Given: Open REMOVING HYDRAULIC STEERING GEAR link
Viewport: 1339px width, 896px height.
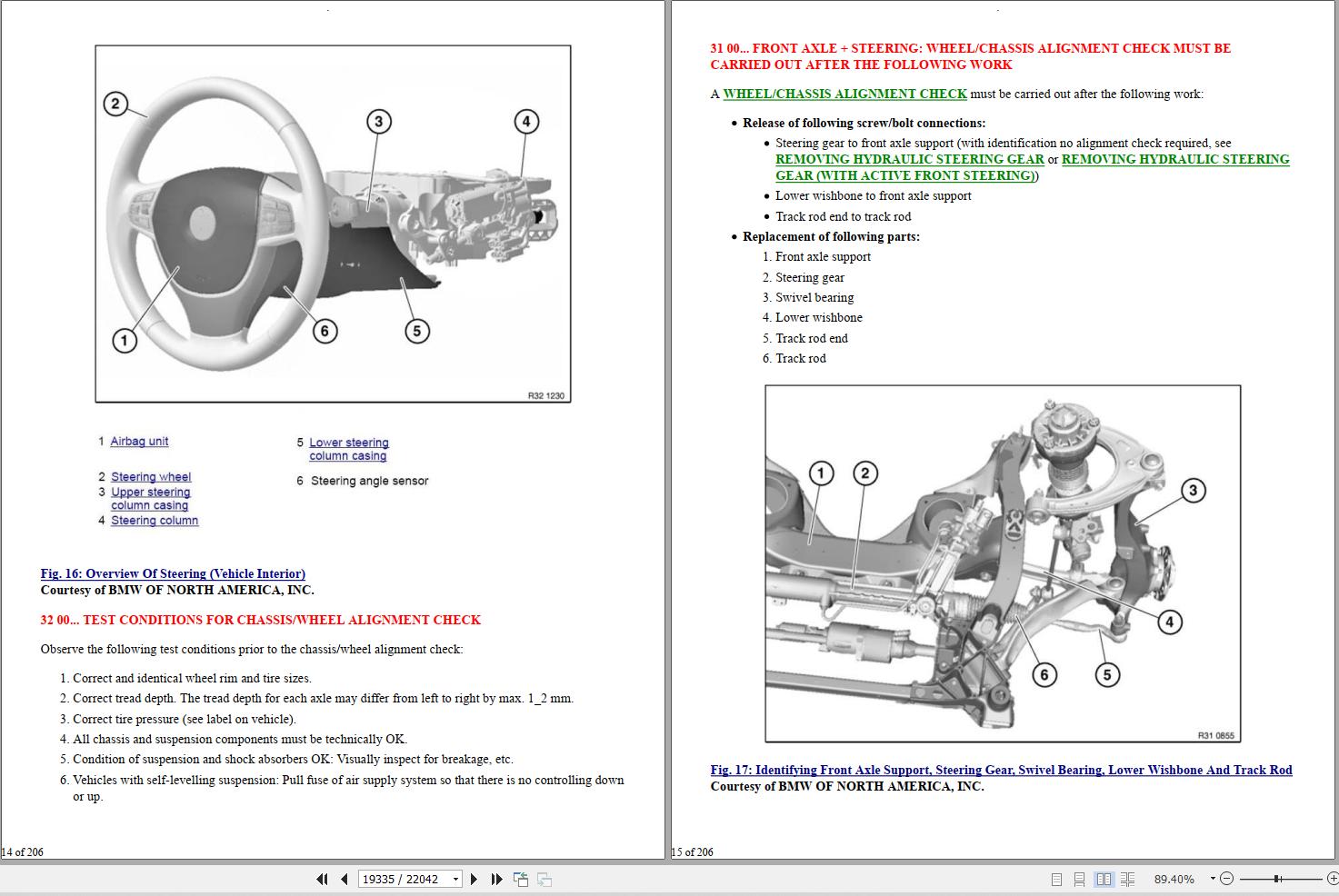Looking at the screenshot, I should 909,159.
